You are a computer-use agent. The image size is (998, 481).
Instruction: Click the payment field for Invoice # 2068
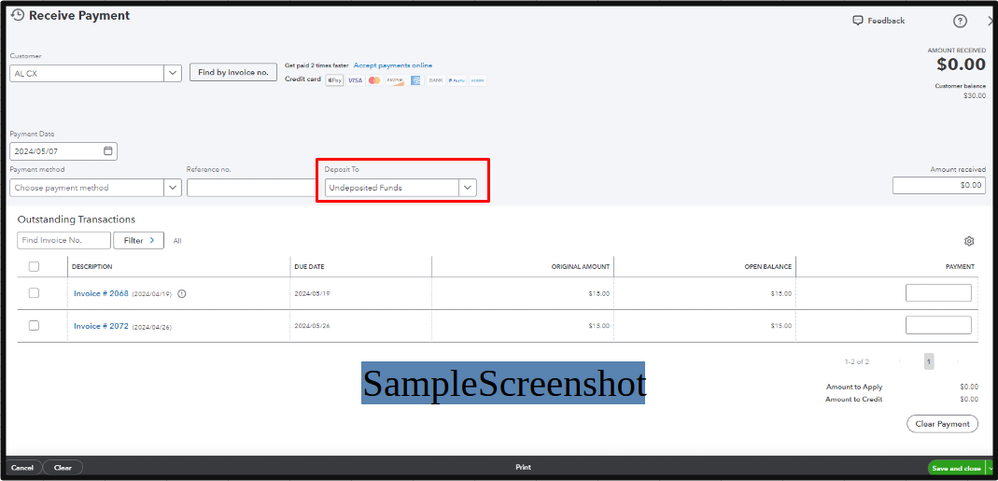pos(939,293)
